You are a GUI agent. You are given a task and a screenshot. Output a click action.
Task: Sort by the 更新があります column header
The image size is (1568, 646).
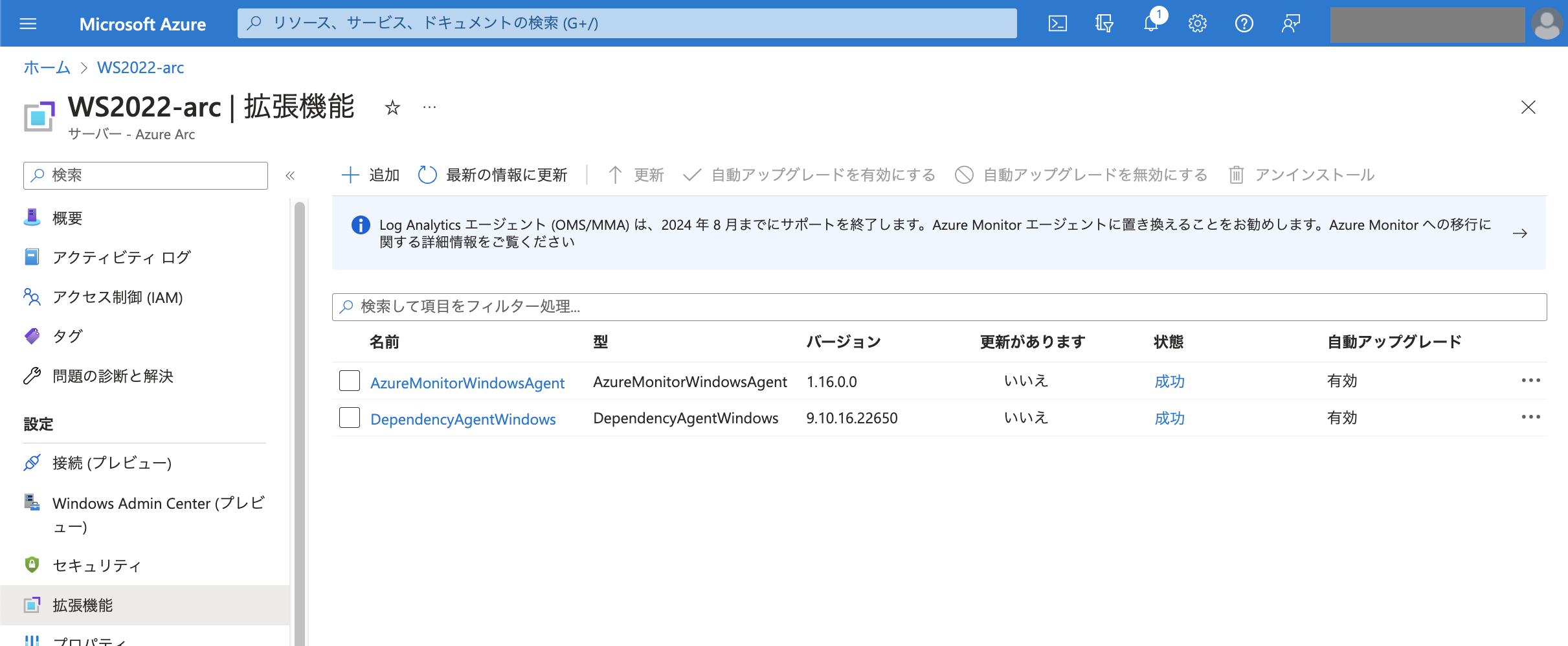click(x=1033, y=342)
